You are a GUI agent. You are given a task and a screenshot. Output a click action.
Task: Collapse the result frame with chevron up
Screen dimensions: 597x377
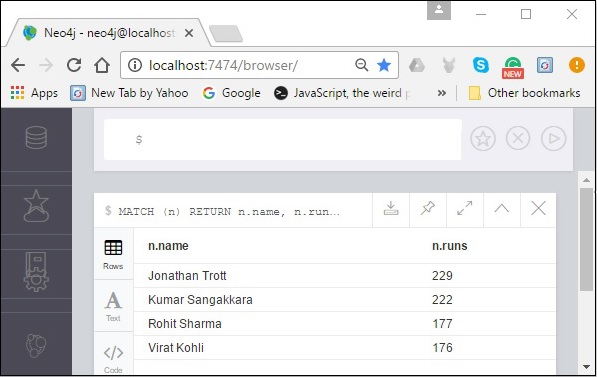tap(501, 208)
